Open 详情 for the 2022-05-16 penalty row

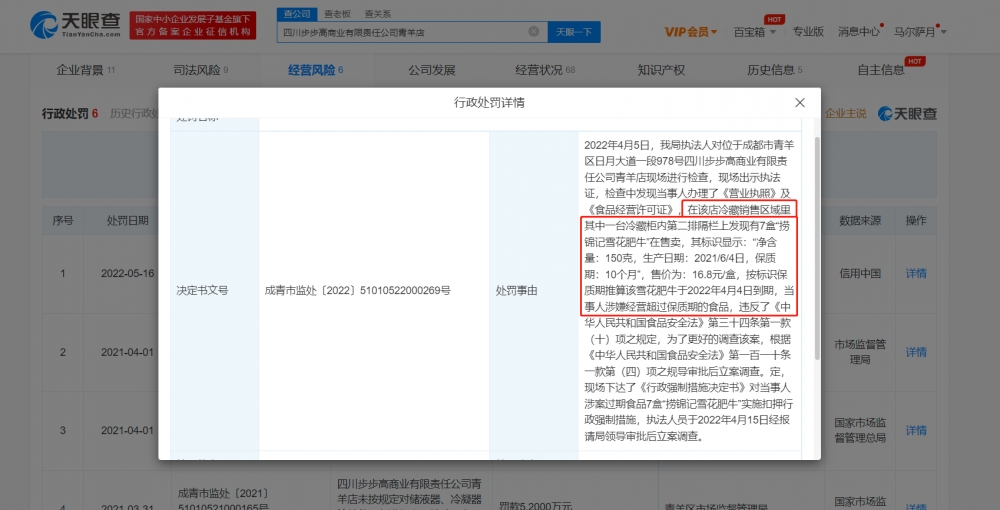[916, 273]
